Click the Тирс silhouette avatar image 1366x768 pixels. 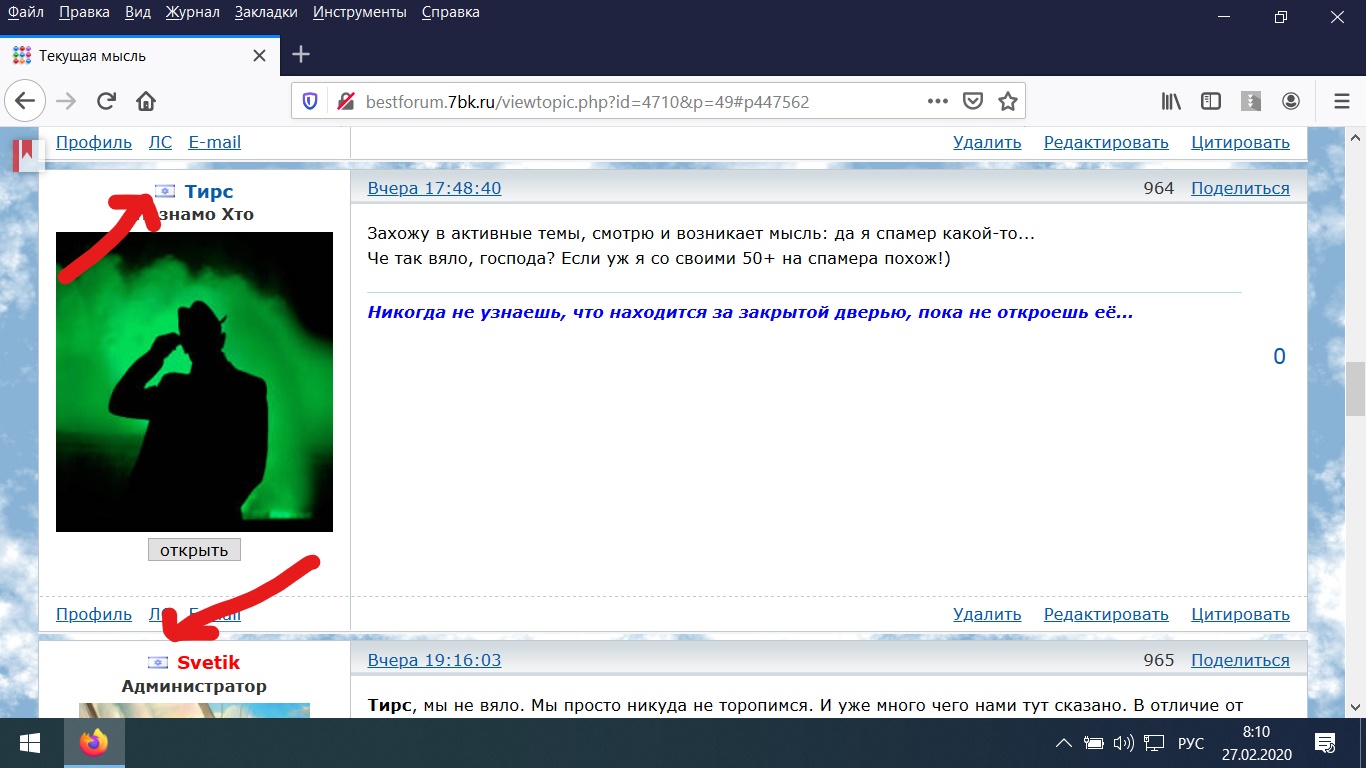point(194,382)
